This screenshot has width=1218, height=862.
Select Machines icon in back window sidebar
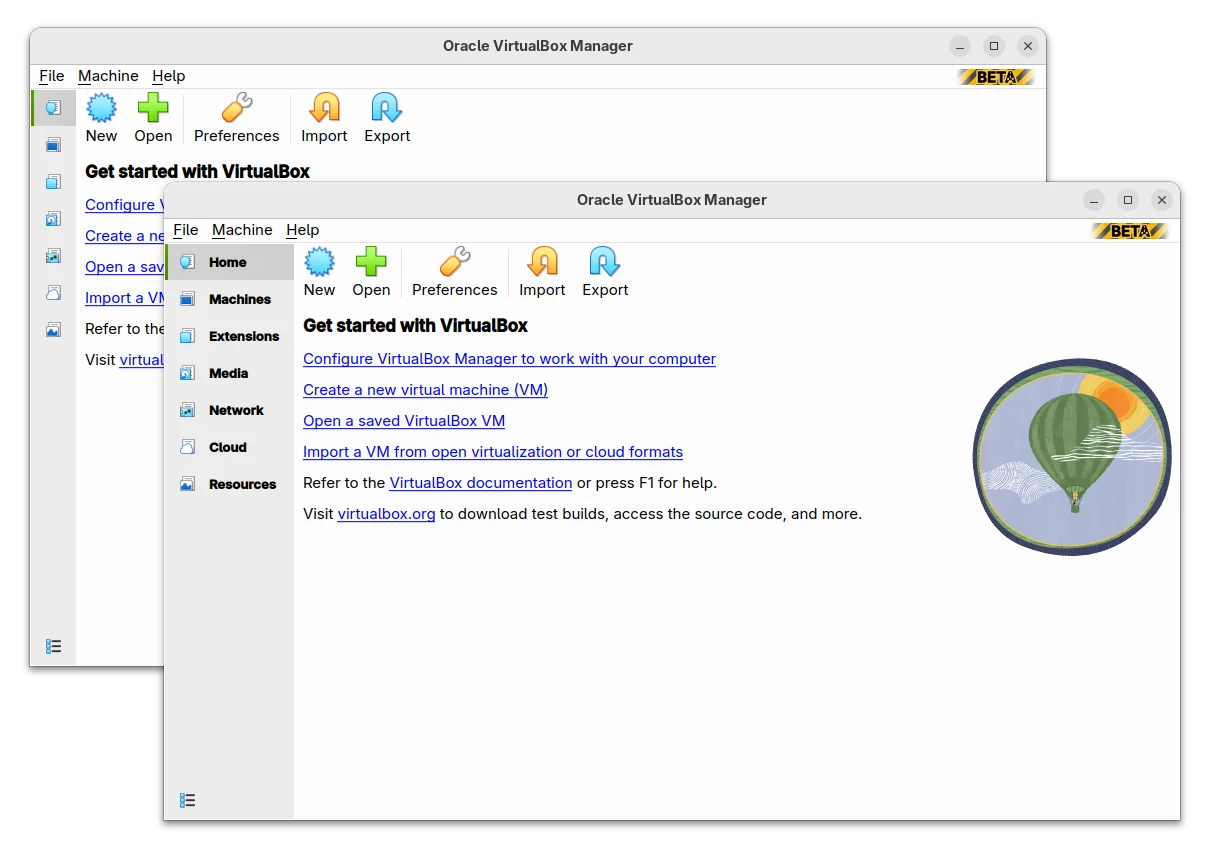[53, 145]
